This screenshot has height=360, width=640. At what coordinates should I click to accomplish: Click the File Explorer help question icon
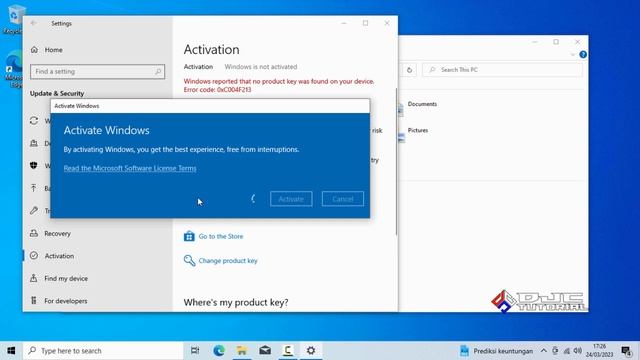click(583, 54)
